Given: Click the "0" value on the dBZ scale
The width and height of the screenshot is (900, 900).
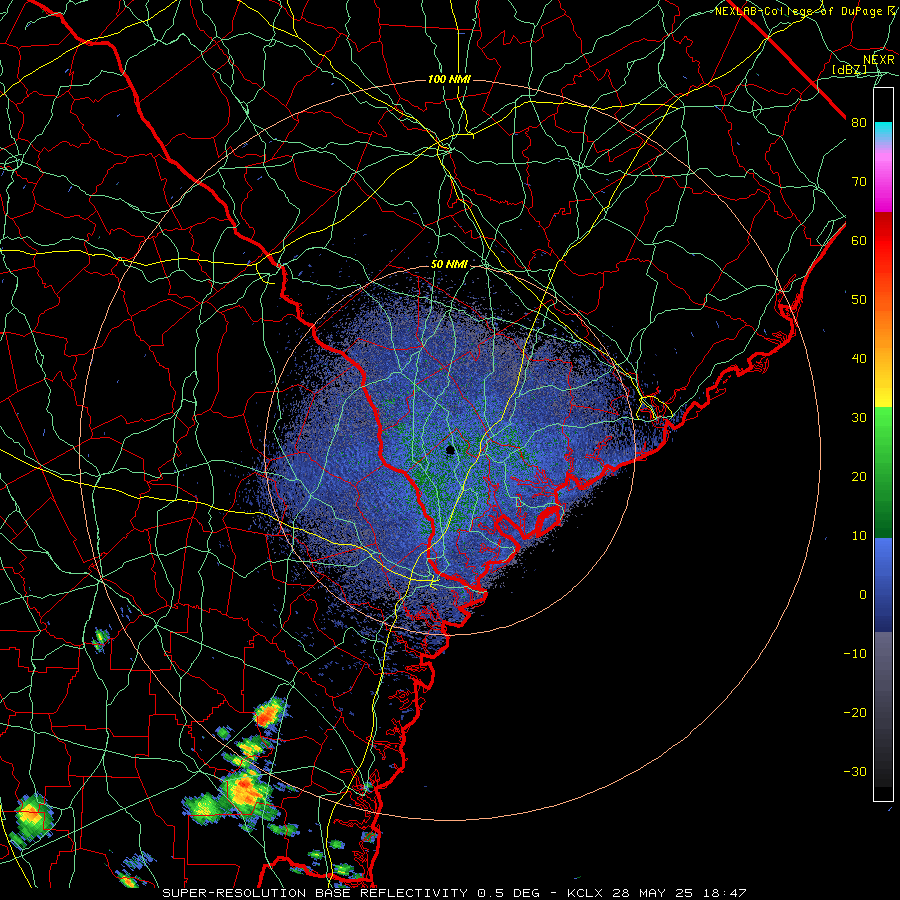Looking at the screenshot, I should click(863, 595).
